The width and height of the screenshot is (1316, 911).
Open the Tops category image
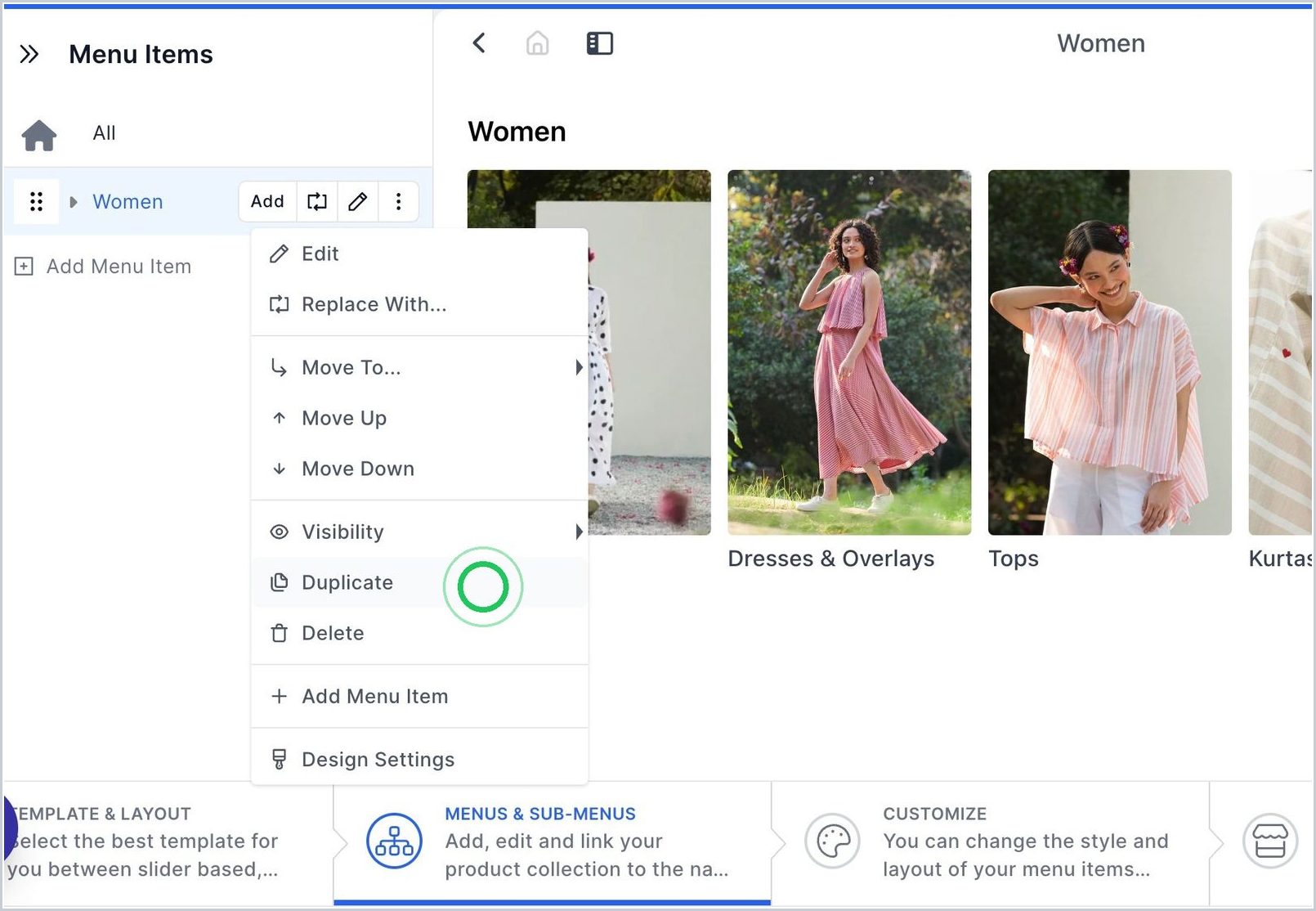[1110, 352]
